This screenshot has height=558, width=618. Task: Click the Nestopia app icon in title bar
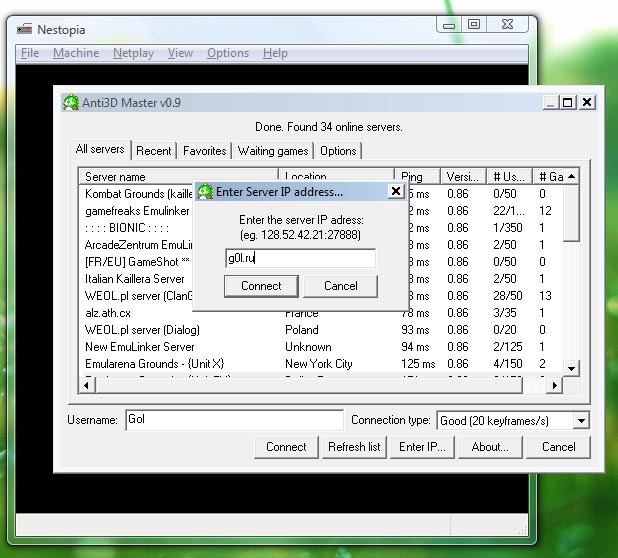(24, 29)
